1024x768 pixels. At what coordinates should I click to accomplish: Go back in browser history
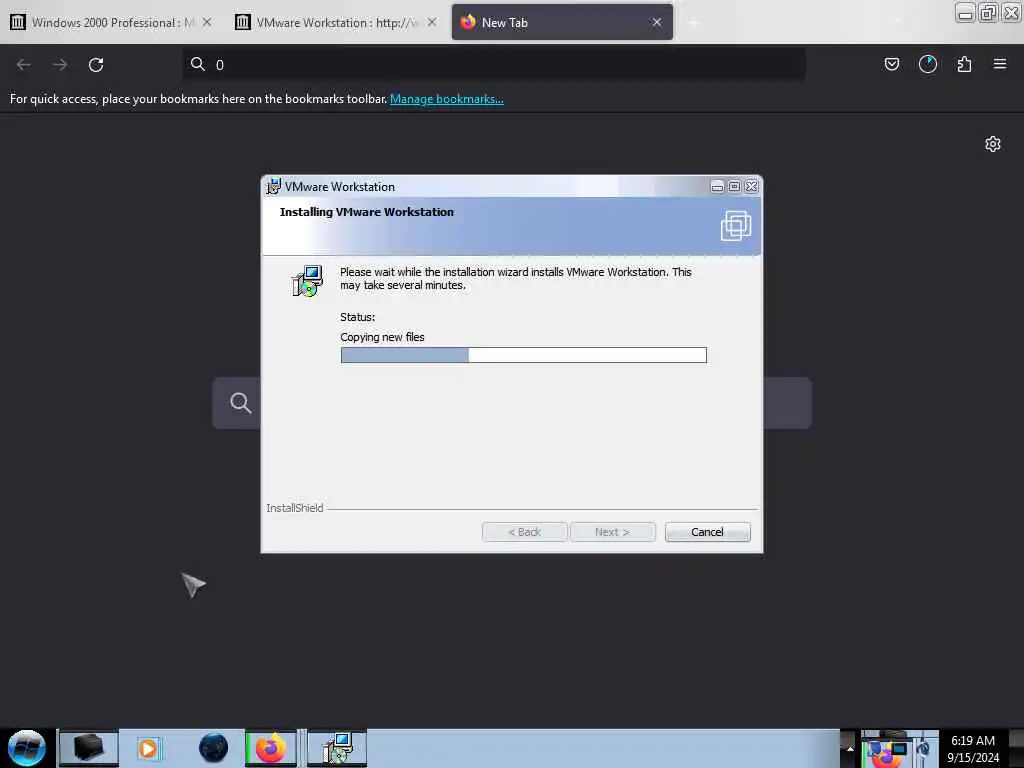24,65
